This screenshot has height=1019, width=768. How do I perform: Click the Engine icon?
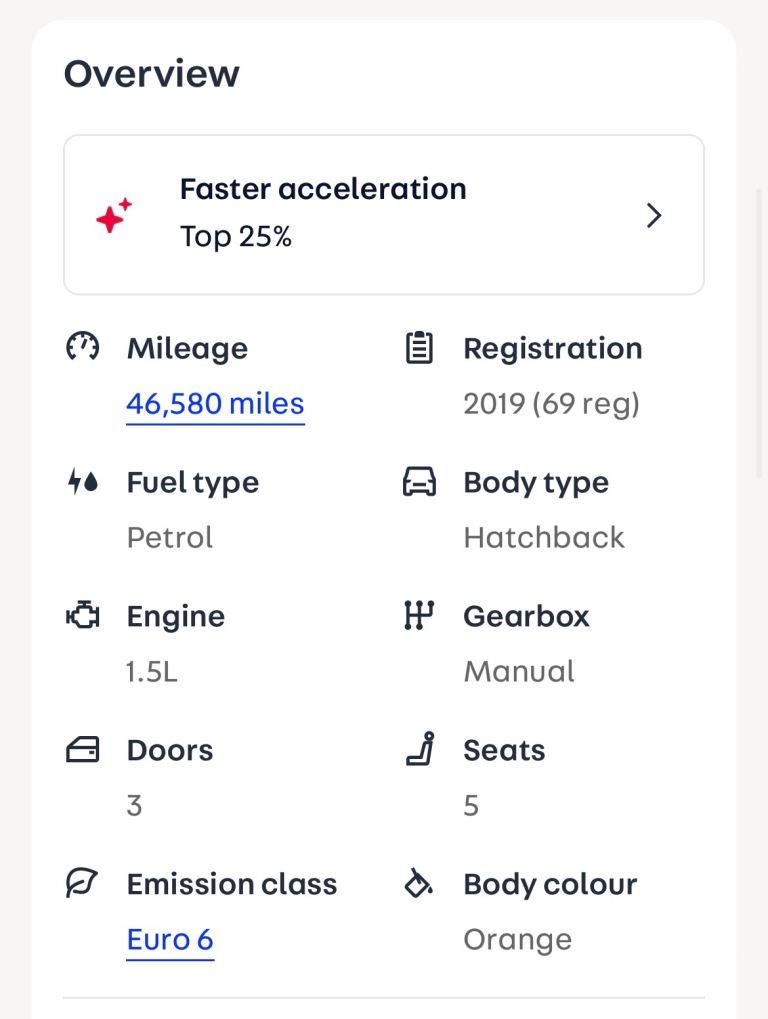[x=83, y=615]
